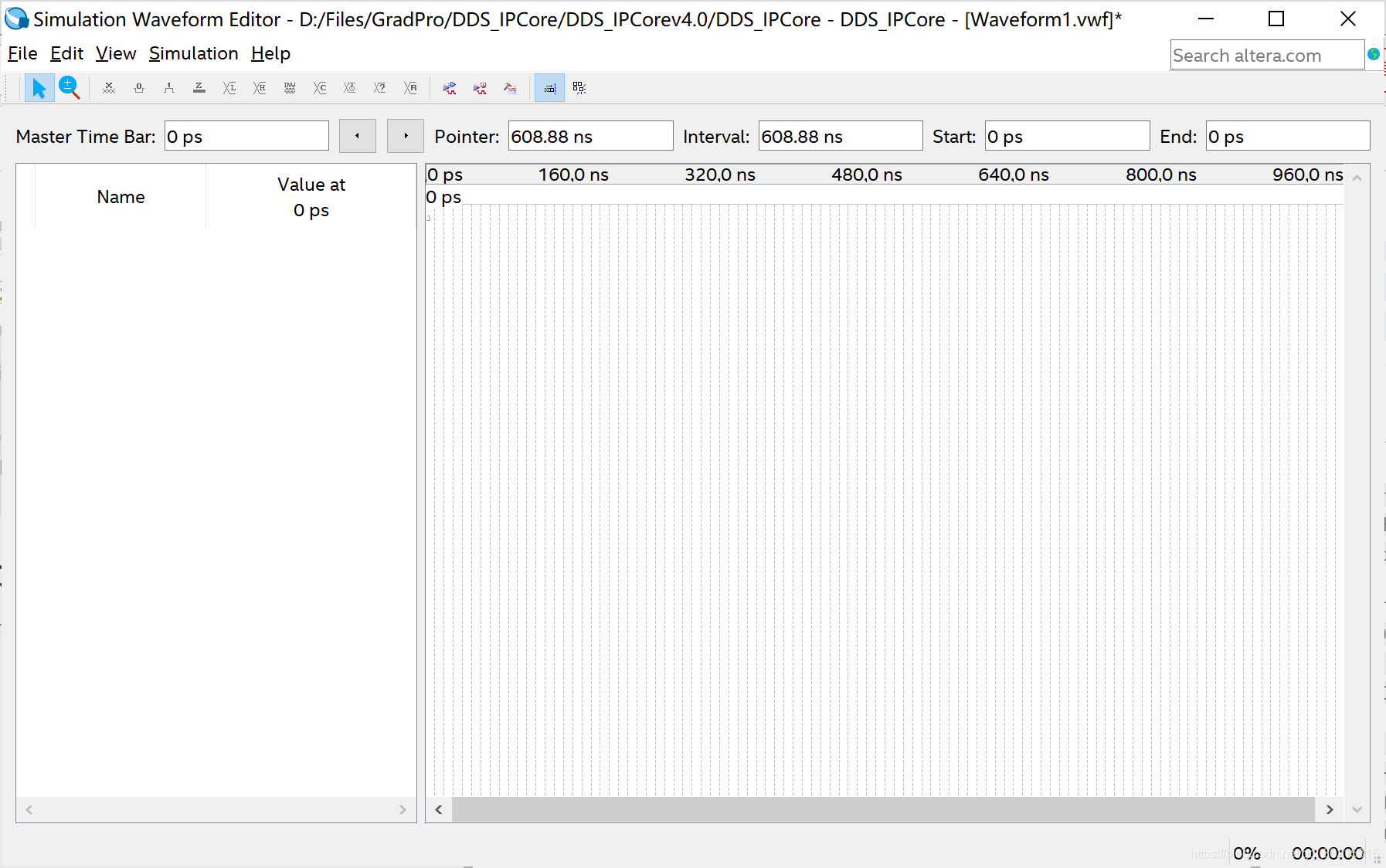Run Timing Simulation from toolbar
1386x868 pixels.
click(480, 88)
